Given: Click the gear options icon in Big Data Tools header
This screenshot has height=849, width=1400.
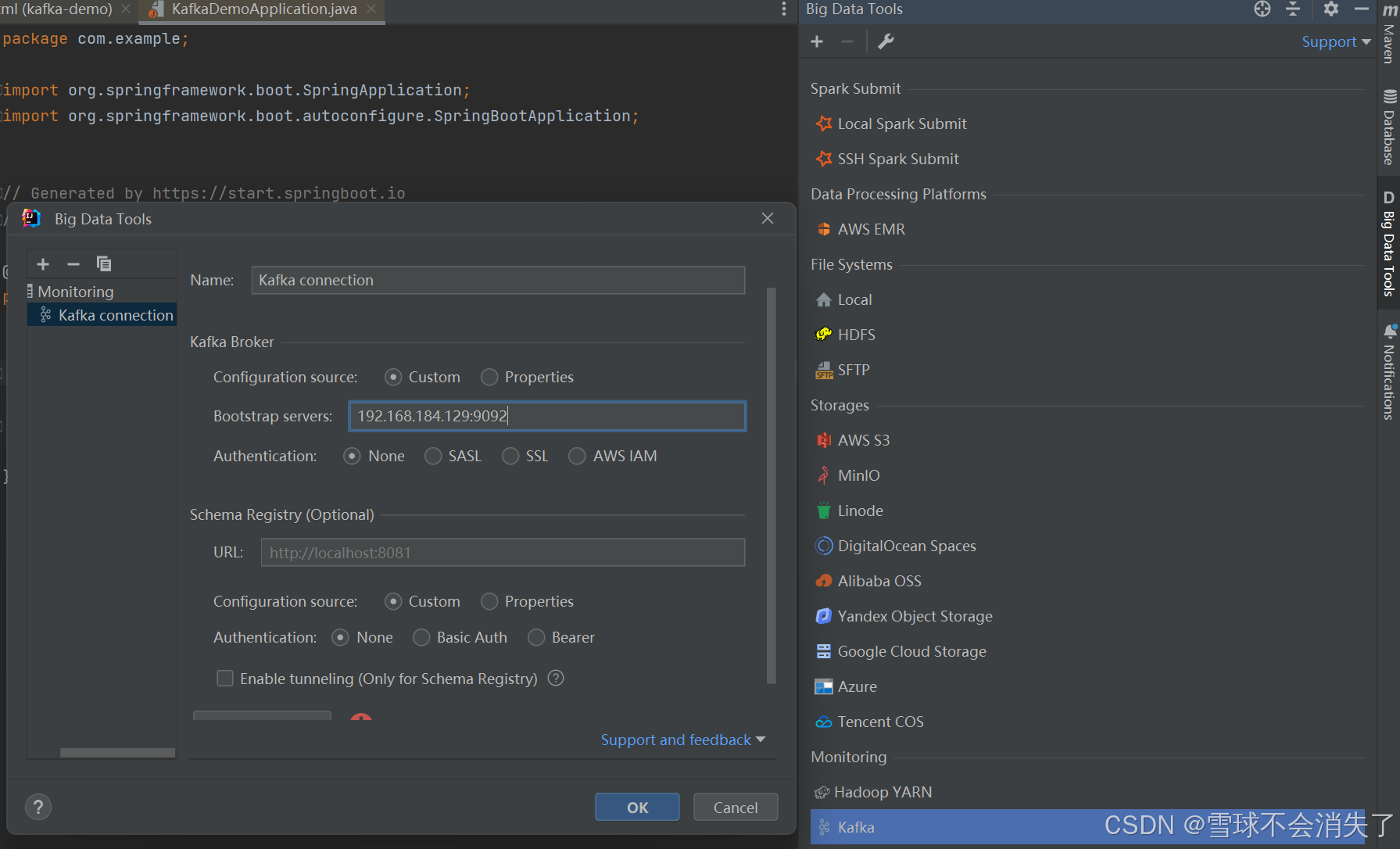Looking at the screenshot, I should tap(1331, 9).
